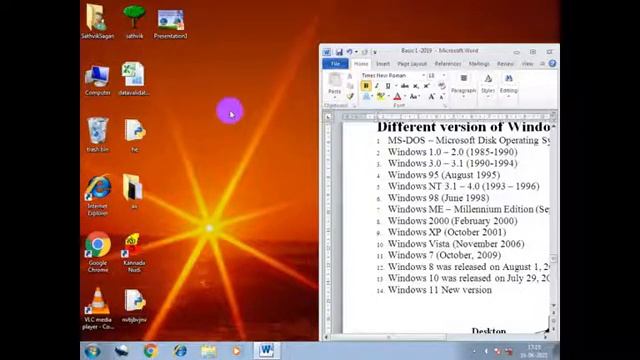Select the Computer desktop icon
The width and height of the screenshot is (640, 360).
pyautogui.click(x=98, y=80)
